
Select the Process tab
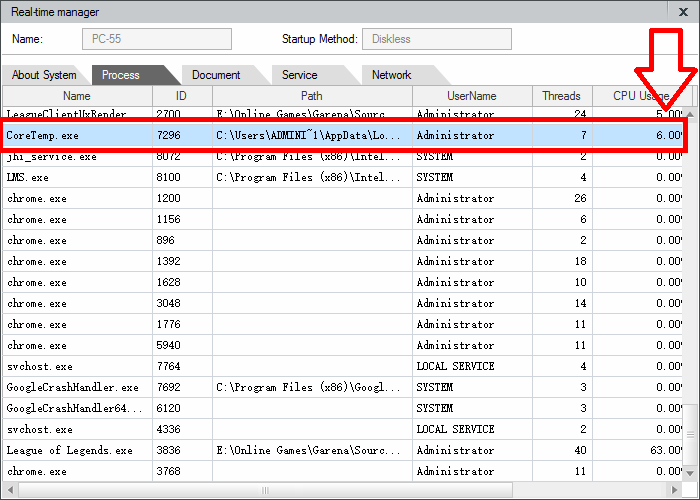pos(121,75)
